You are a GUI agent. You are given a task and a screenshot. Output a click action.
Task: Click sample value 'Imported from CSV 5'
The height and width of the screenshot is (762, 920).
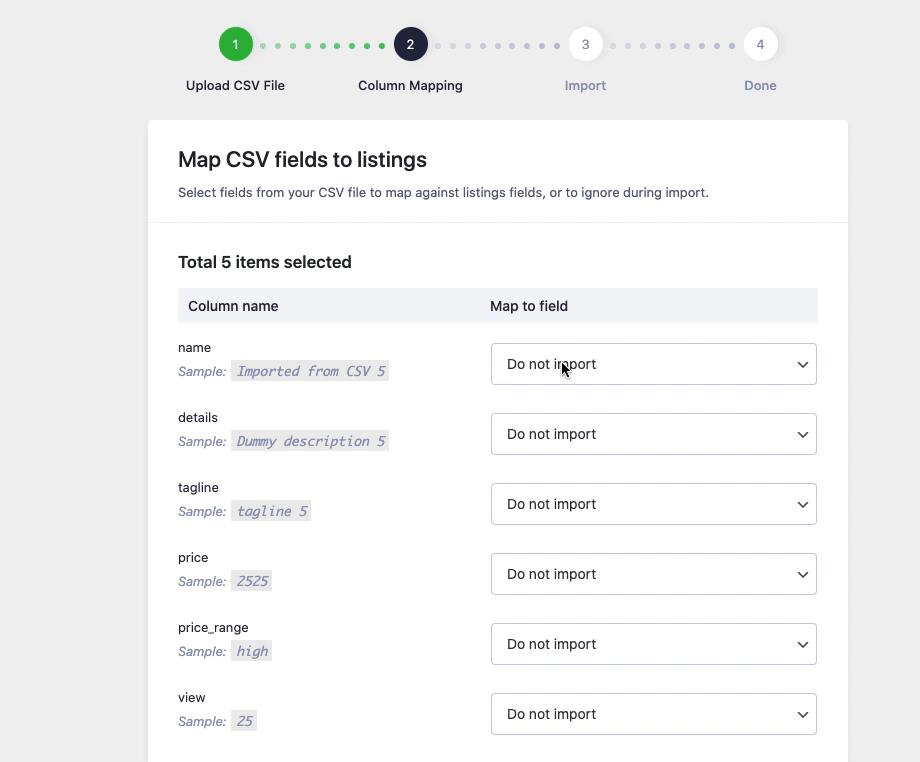(310, 371)
